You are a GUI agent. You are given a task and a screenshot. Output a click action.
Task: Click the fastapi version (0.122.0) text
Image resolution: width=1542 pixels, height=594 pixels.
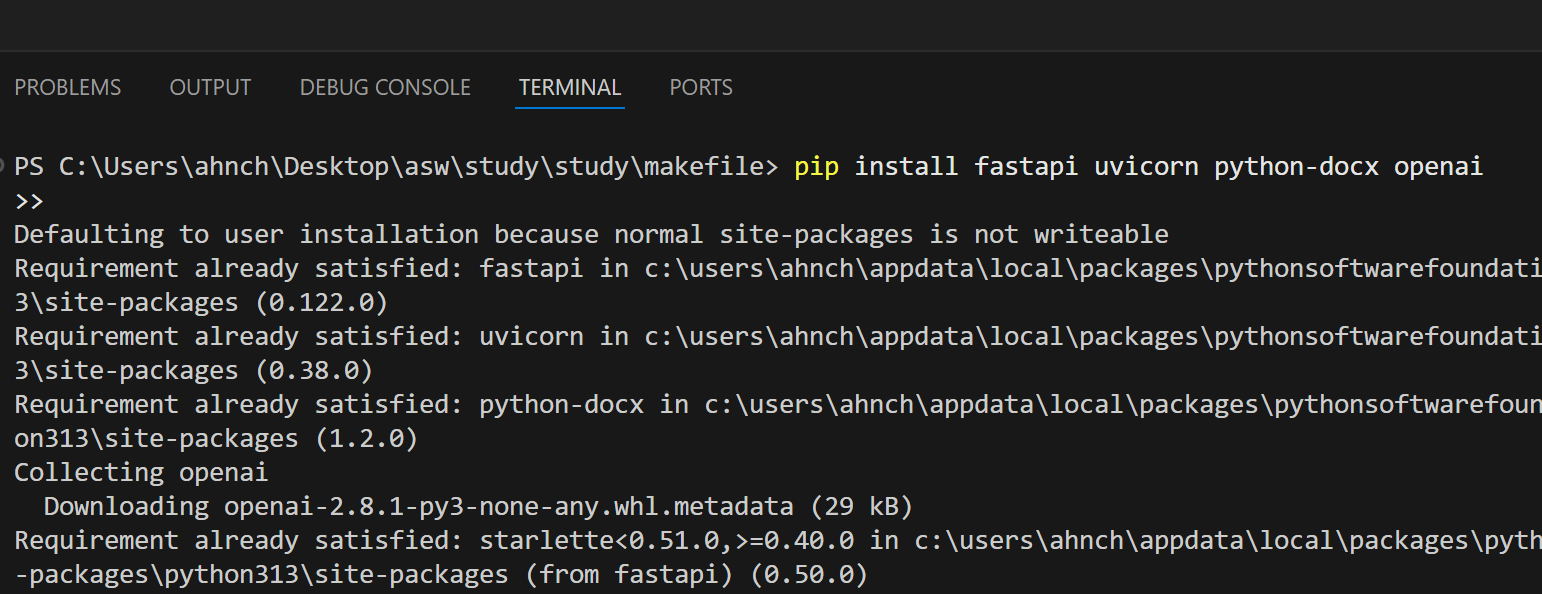(x=321, y=303)
